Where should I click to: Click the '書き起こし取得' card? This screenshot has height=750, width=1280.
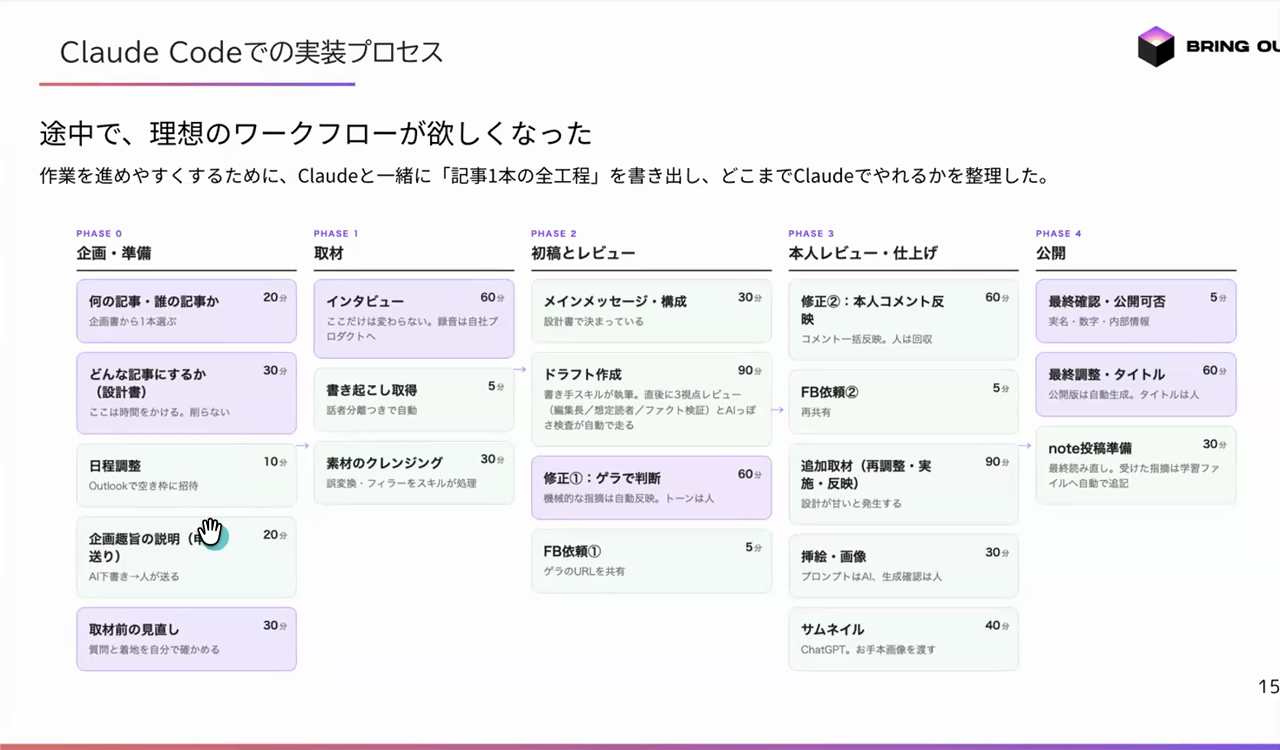tap(414, 400)
